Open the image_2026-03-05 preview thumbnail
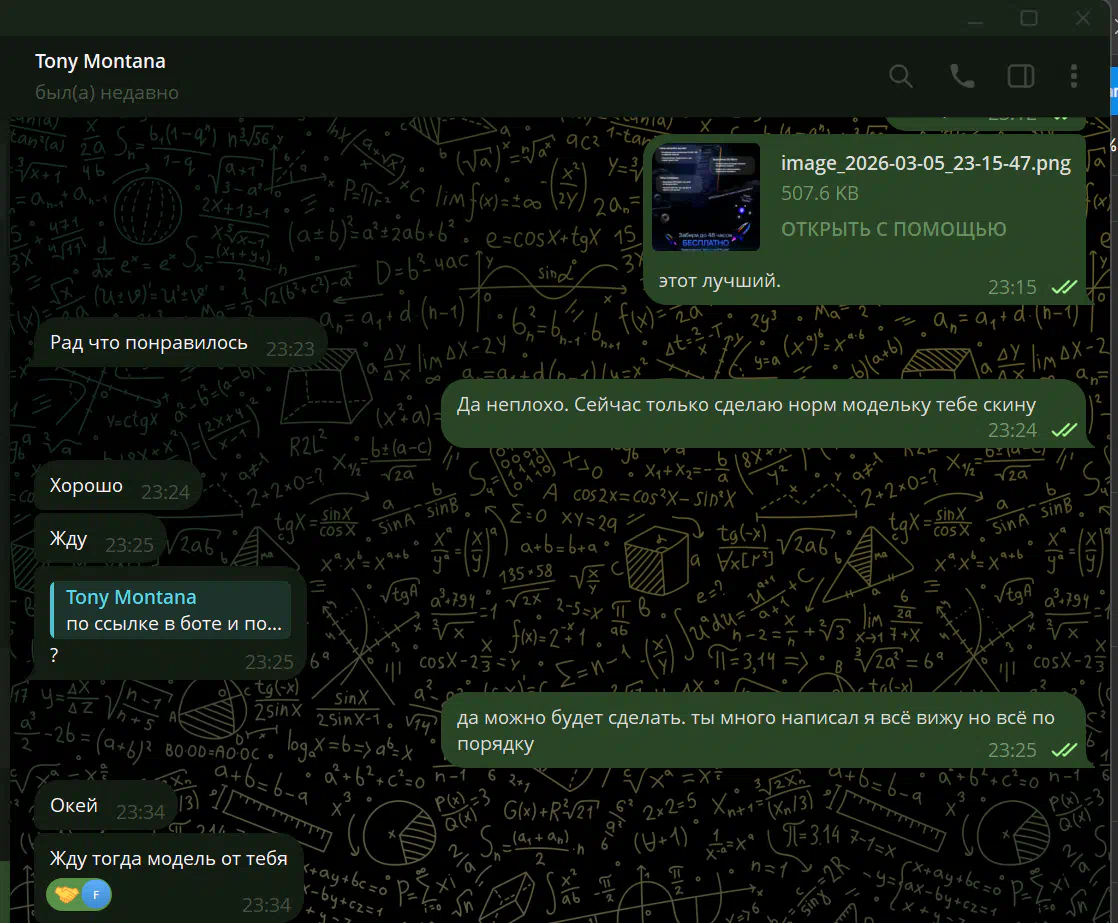This screenshot has width=1118, height=923. point(706,197)
